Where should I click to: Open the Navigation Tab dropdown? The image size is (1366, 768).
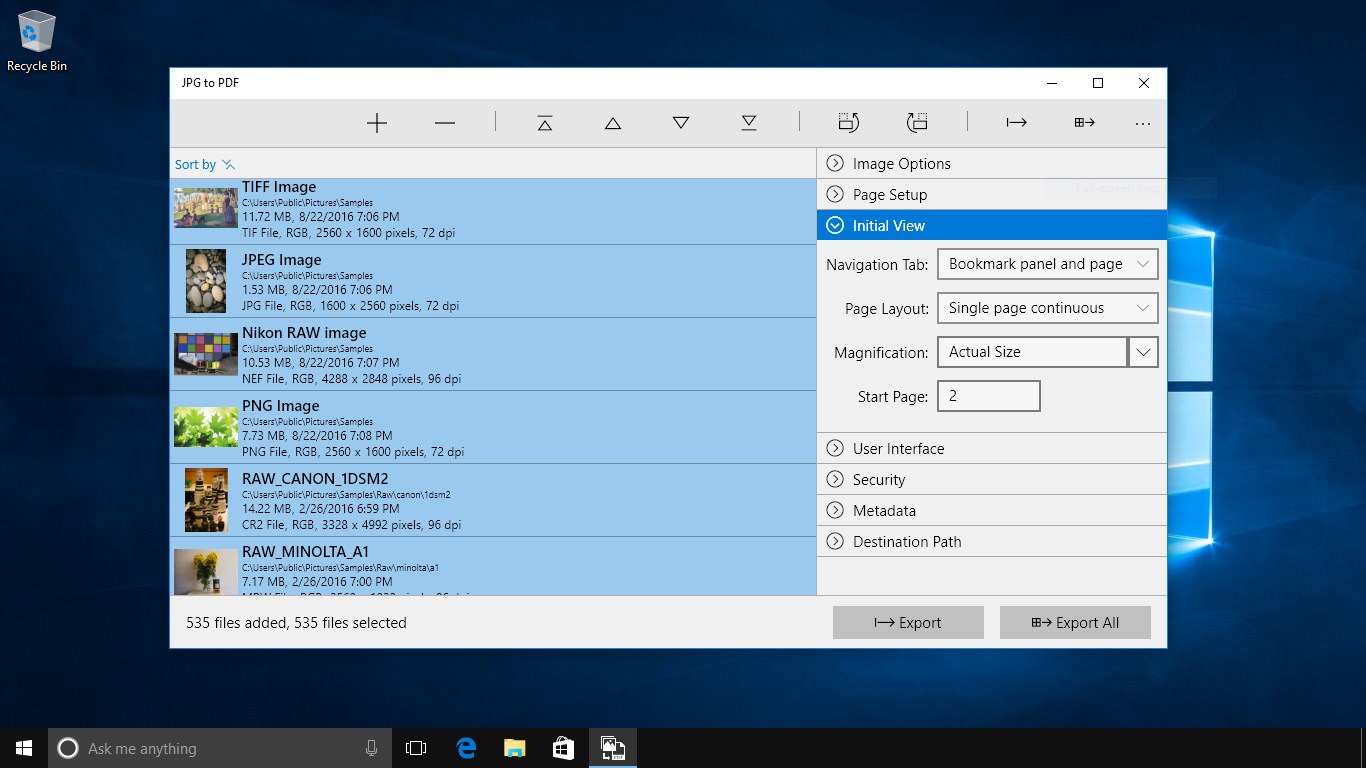pos(1047,264)
